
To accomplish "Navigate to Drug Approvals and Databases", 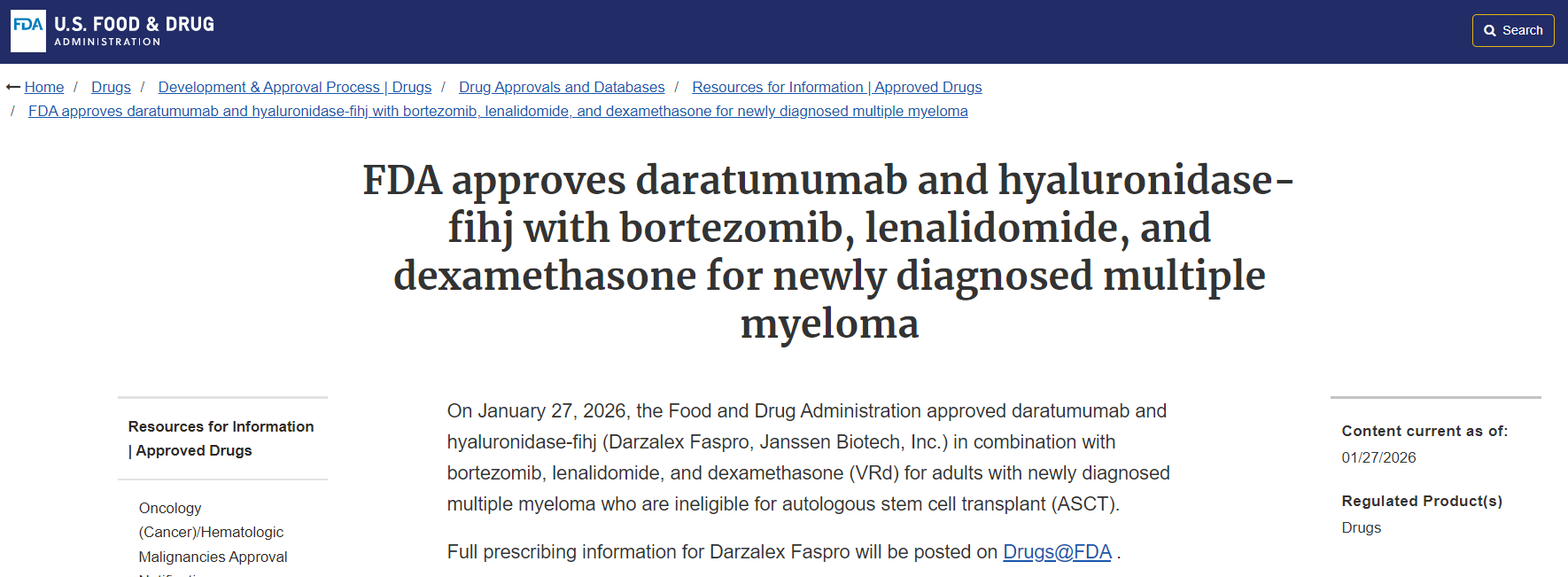I will tap(561, 87).
